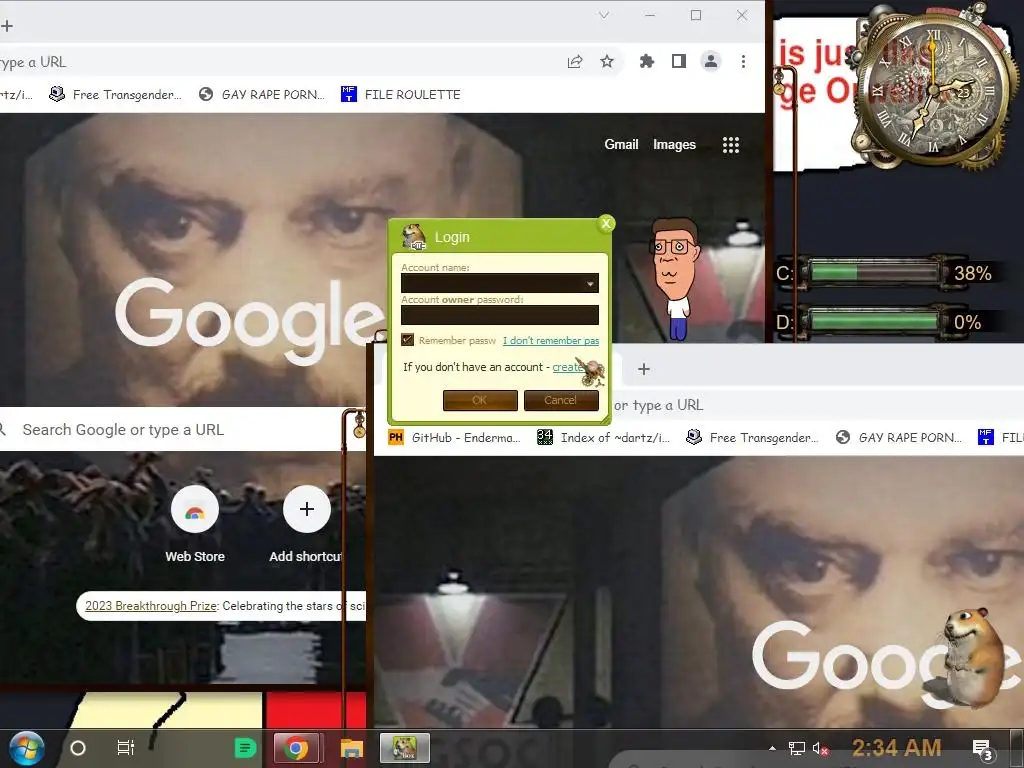This screenshot has width=1024, height=768.
Task: Open Windows Start orb
Action: (x=27, y=748)
